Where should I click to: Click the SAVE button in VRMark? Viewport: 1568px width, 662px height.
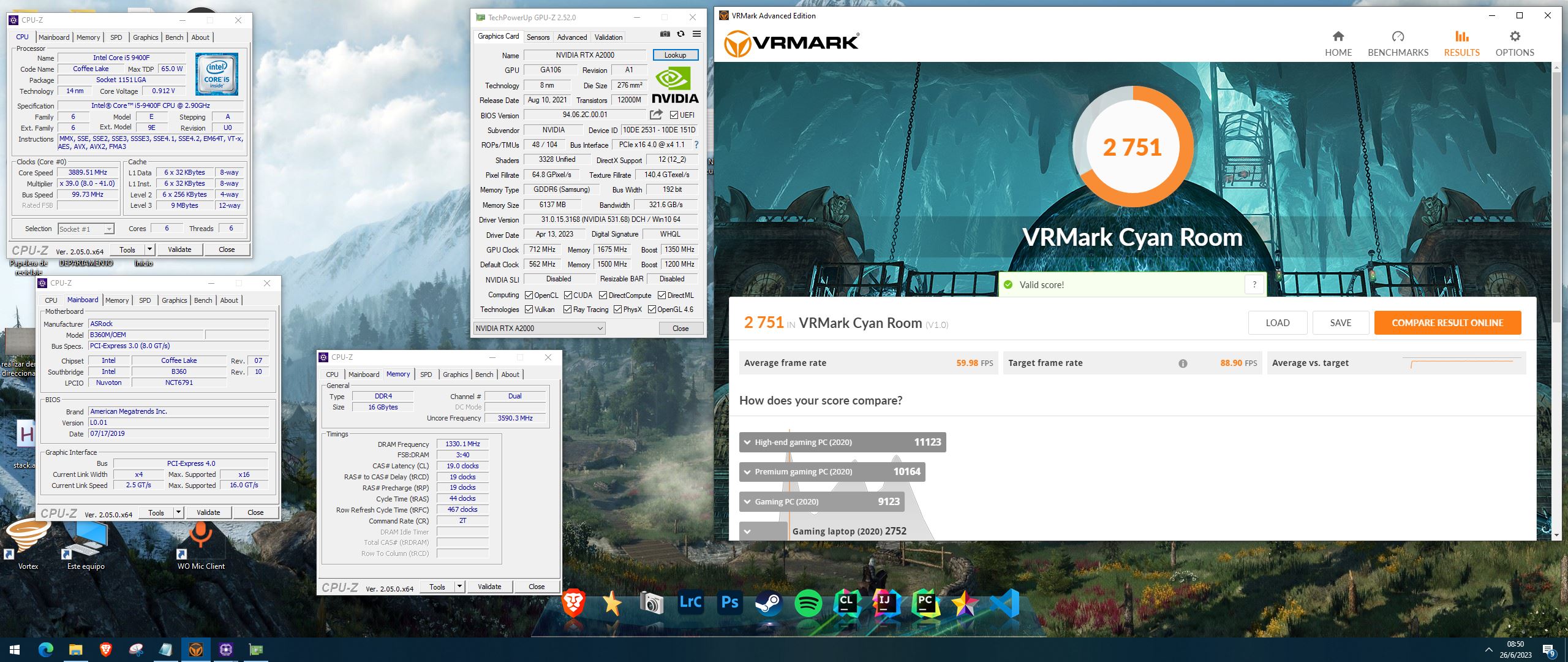[1340, 323]
